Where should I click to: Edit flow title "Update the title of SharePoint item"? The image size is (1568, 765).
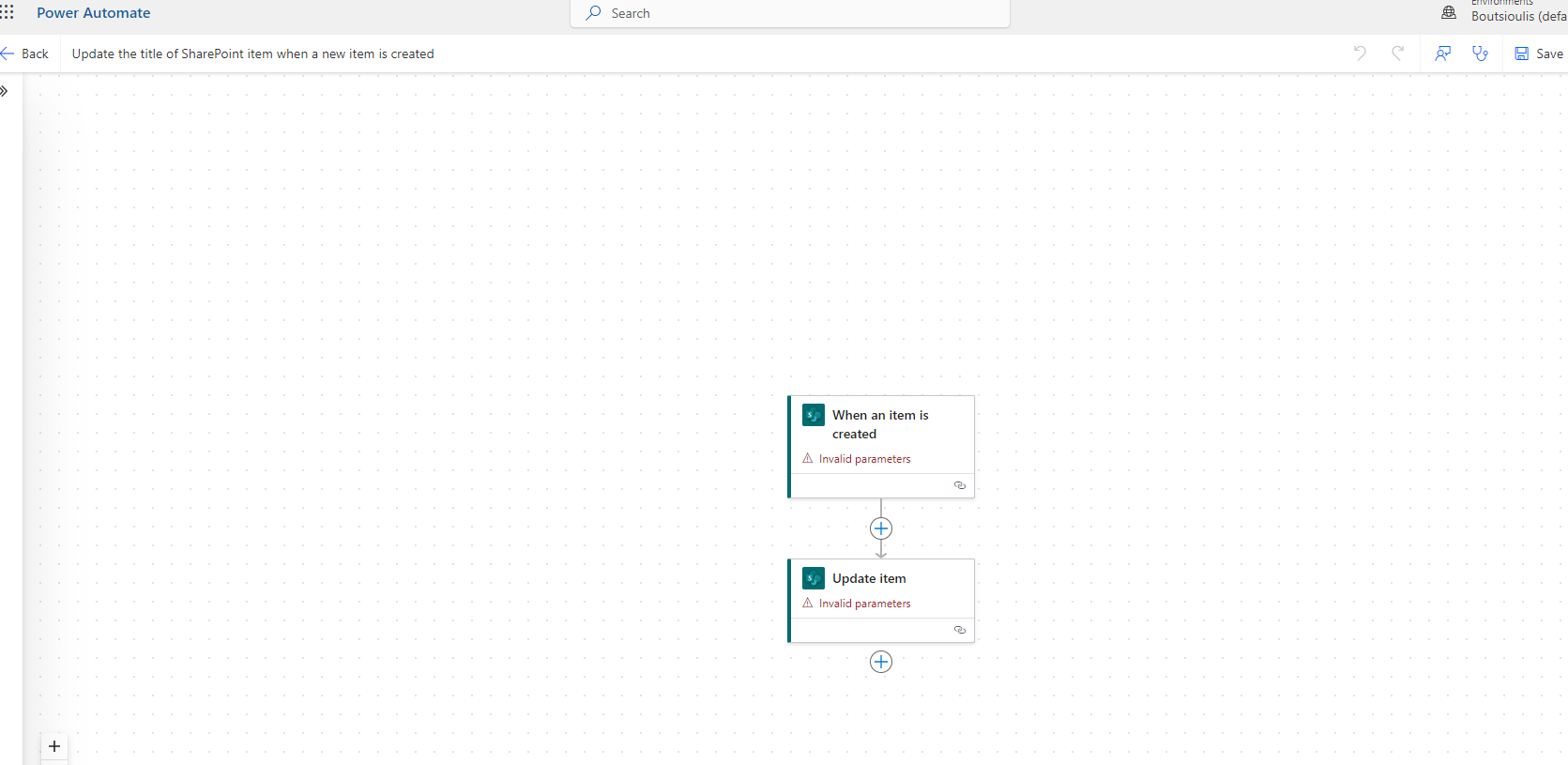252,54
